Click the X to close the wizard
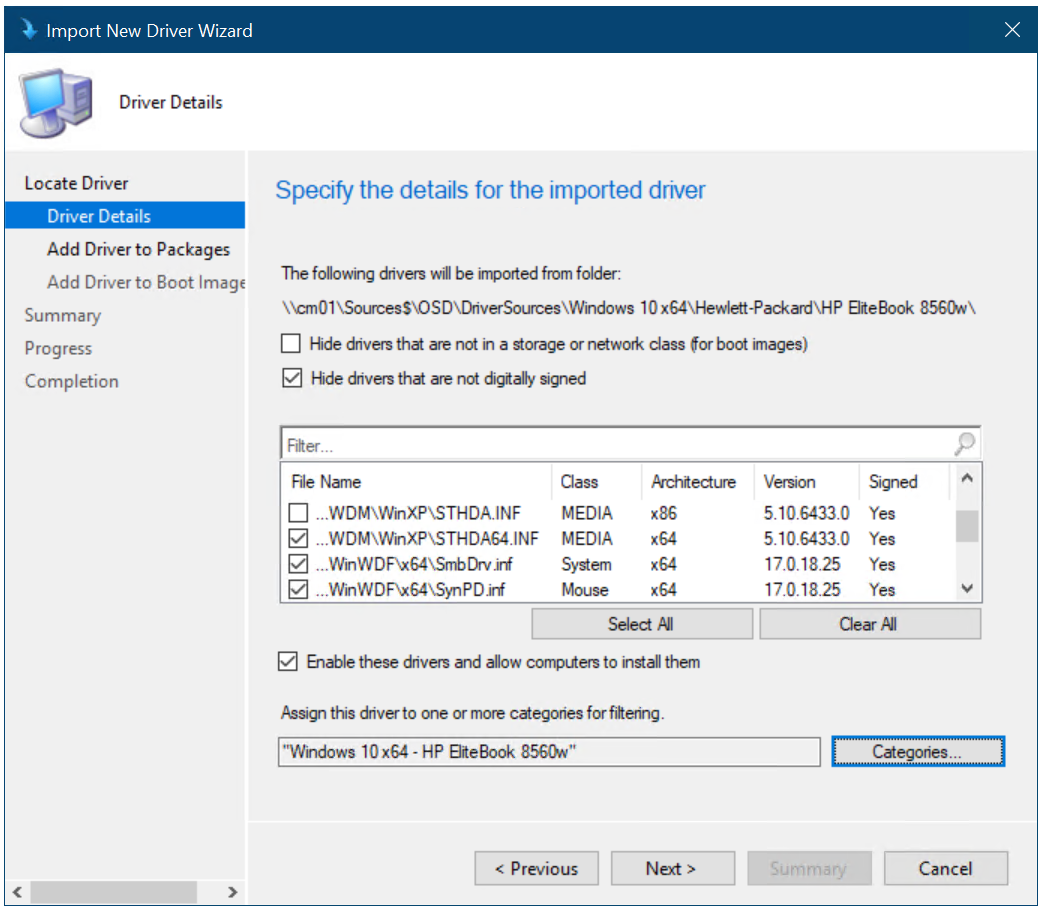 [1012, 29]
